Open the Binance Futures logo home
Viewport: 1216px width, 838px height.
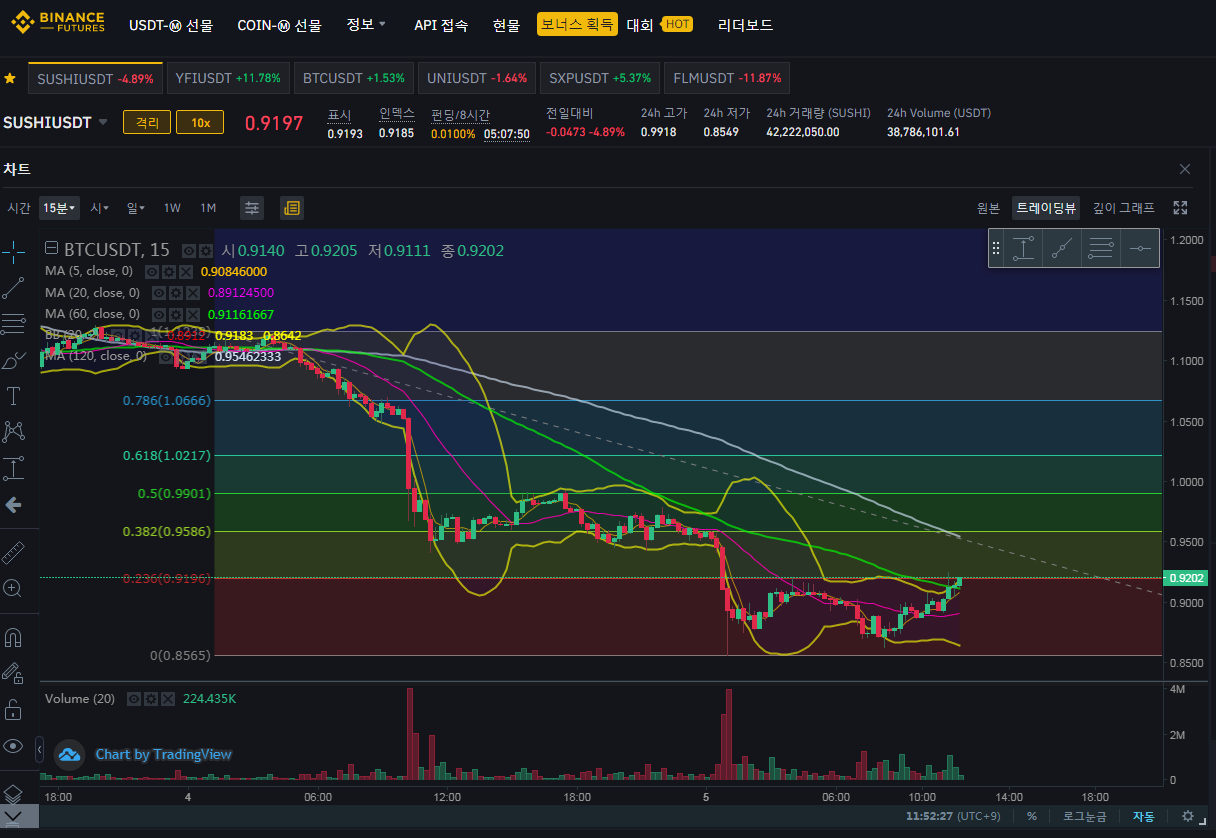pyautogui.click(x=58, y=22)
